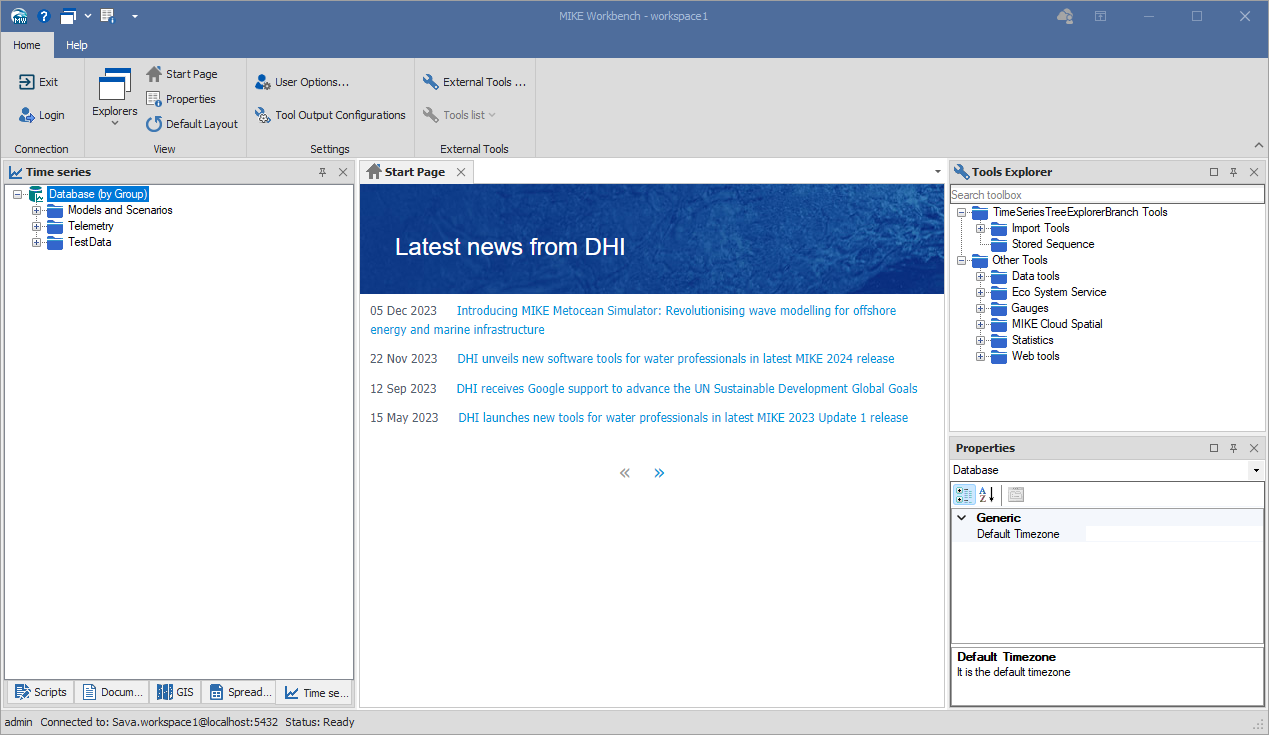Expand the Models and Scenarios node

(x=37, y=210)
